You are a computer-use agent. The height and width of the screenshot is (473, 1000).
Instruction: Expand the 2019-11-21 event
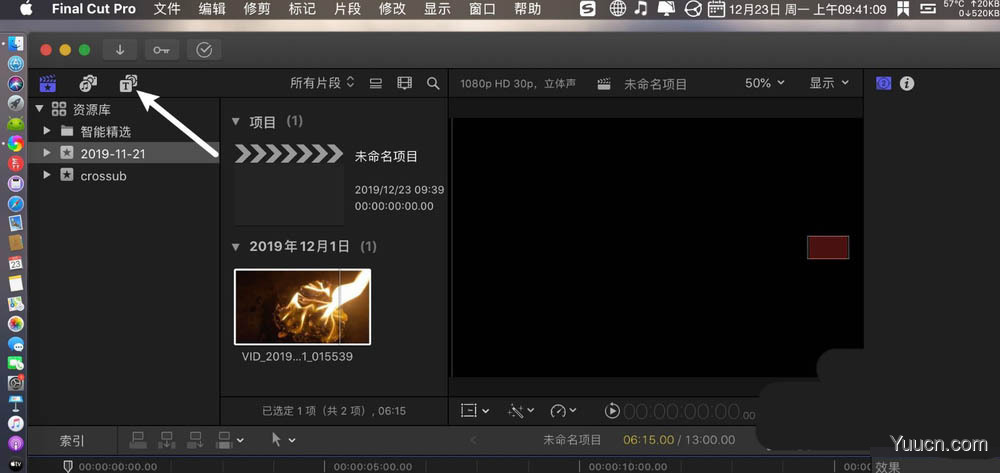pos(47,153)
